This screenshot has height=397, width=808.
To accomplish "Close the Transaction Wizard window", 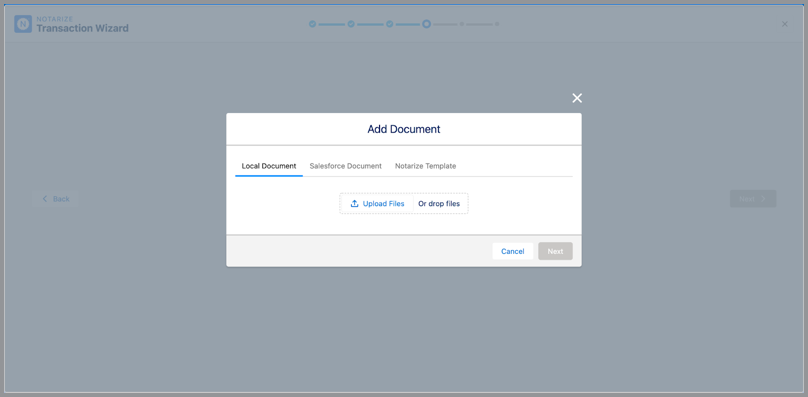I will pos(785,24).
